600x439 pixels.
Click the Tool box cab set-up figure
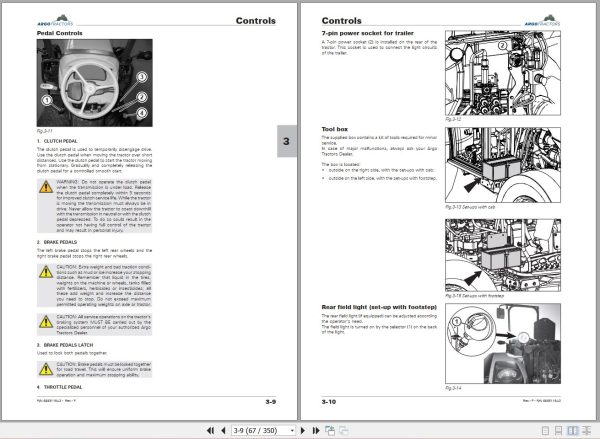click(503, 165)
